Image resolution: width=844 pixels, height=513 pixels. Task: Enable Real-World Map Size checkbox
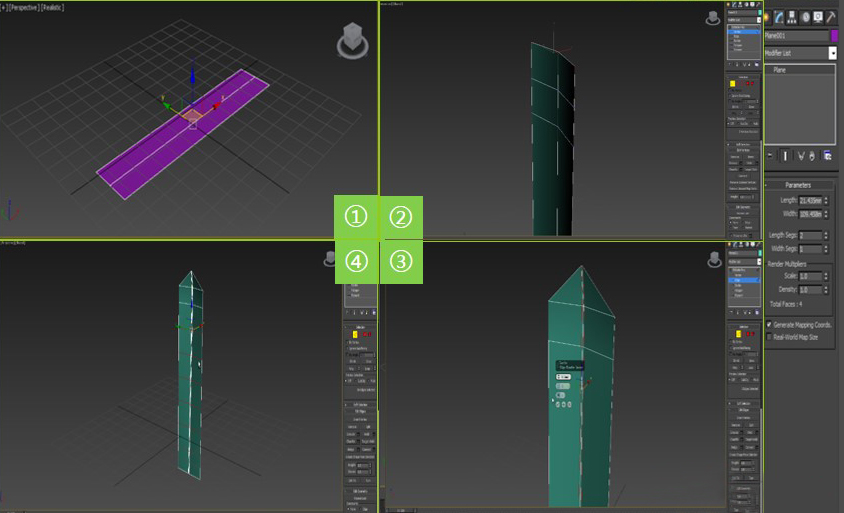click(x=769, y=337)
